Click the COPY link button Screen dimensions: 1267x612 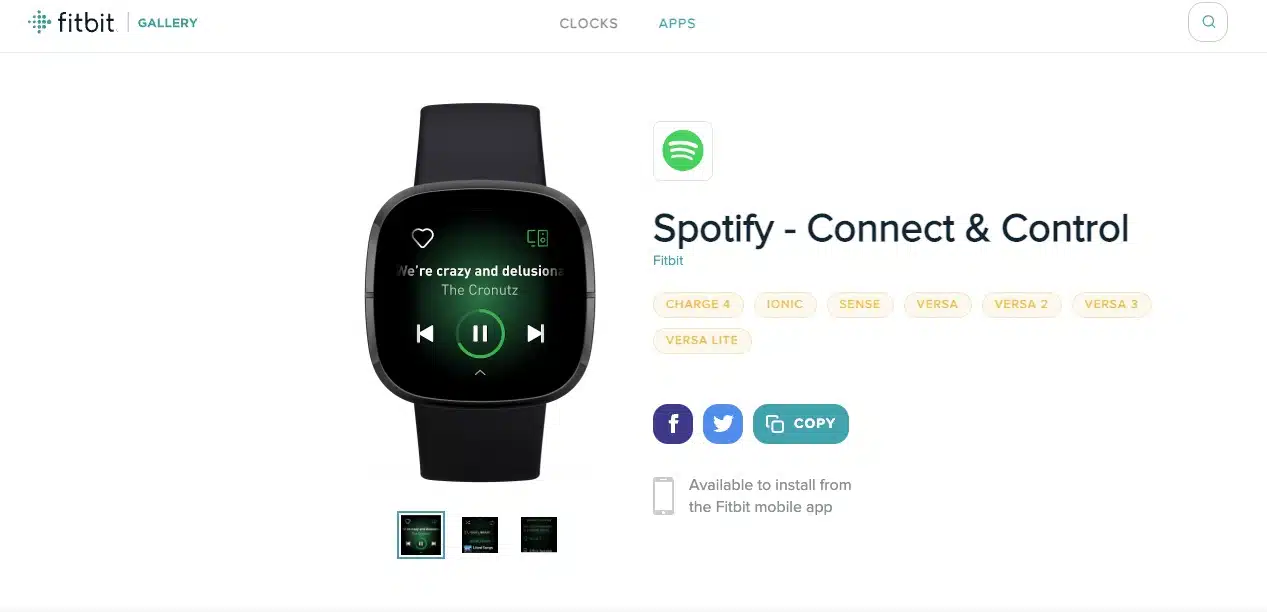tap(801, 424)
